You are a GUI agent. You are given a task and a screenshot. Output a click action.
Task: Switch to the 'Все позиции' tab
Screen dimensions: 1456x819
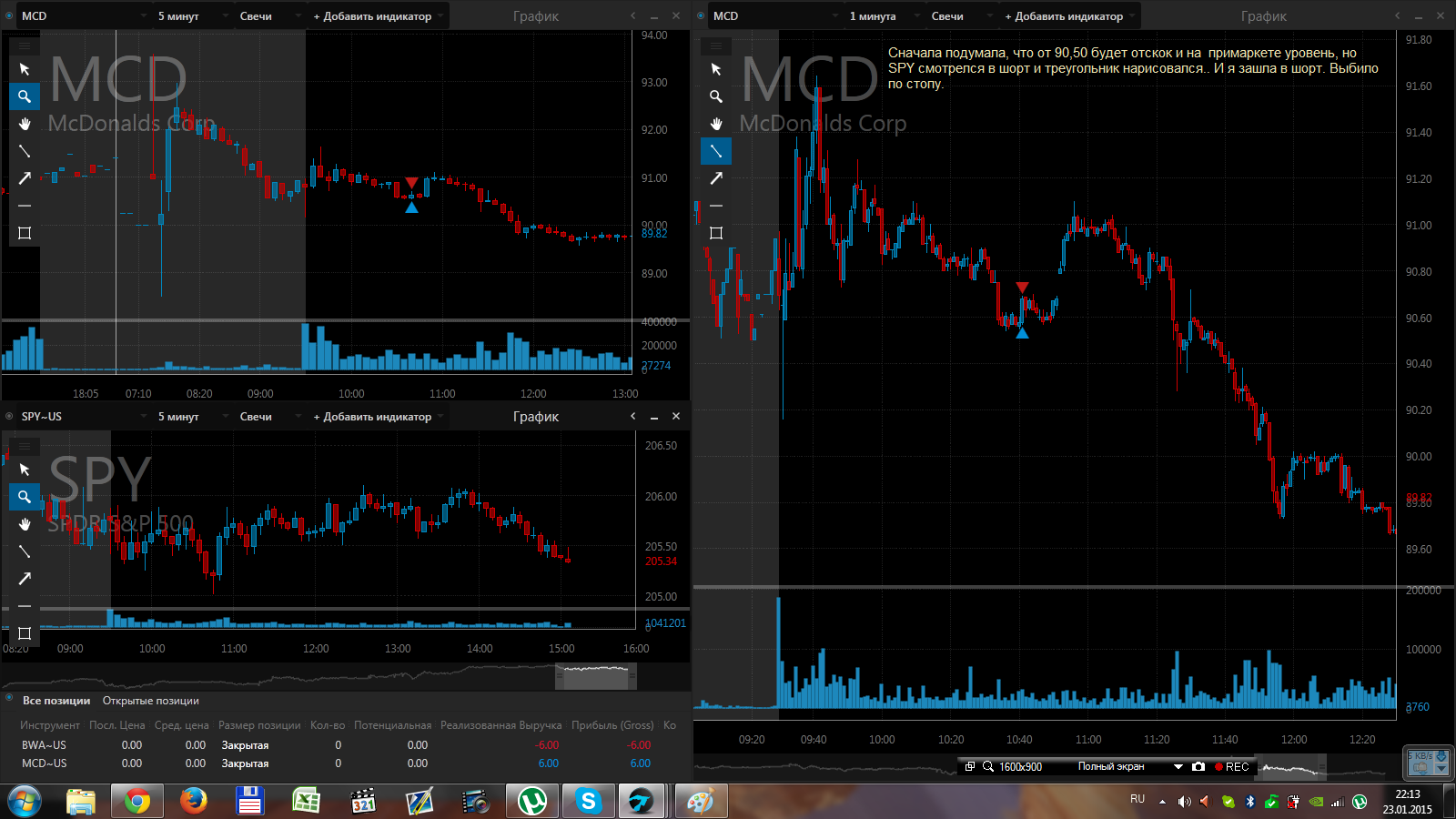[x=56, y=701]
